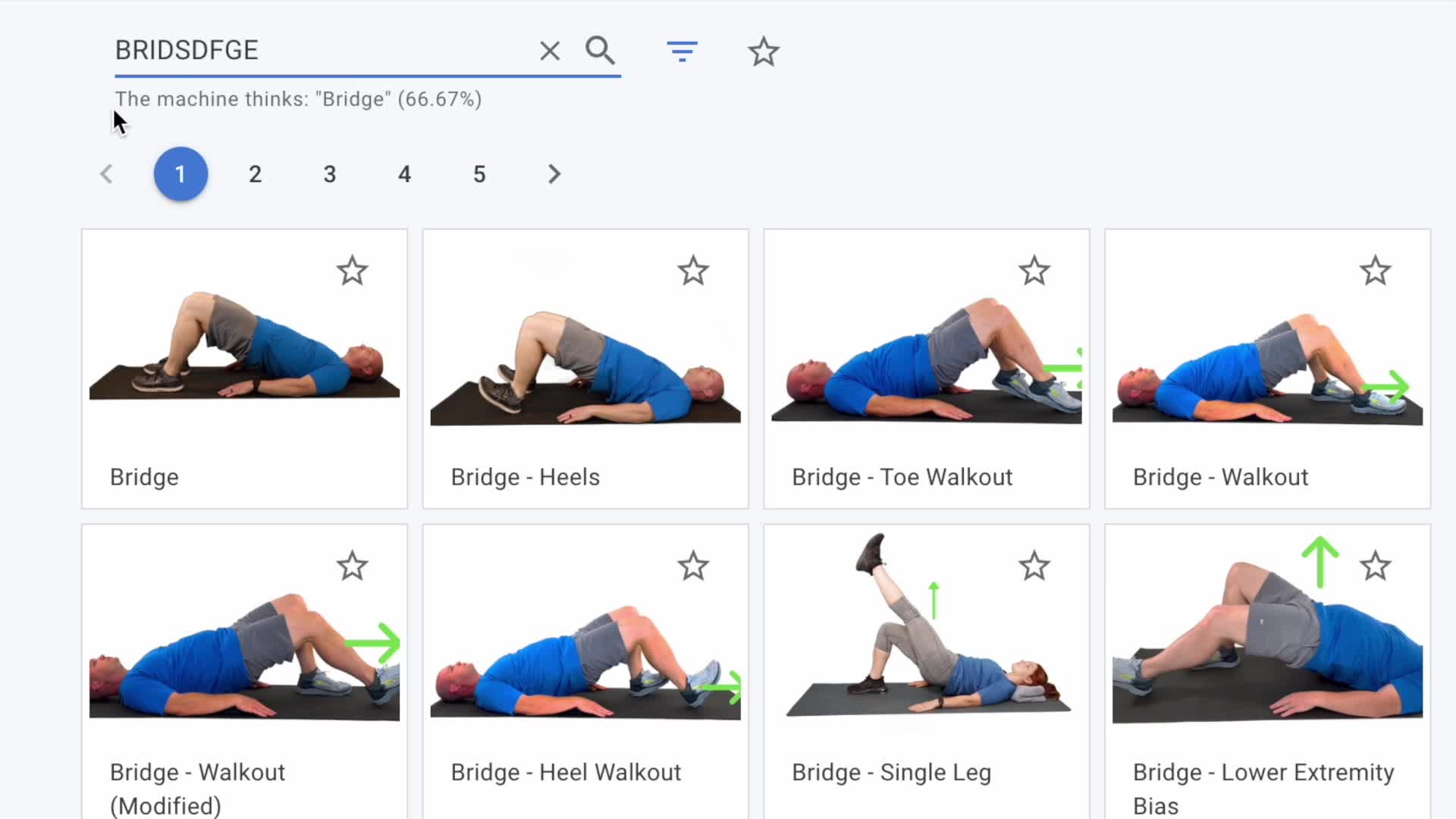Screen dimensions: 1456x819
Task: Open the filter options icon
Action: [x=682, y=52]
